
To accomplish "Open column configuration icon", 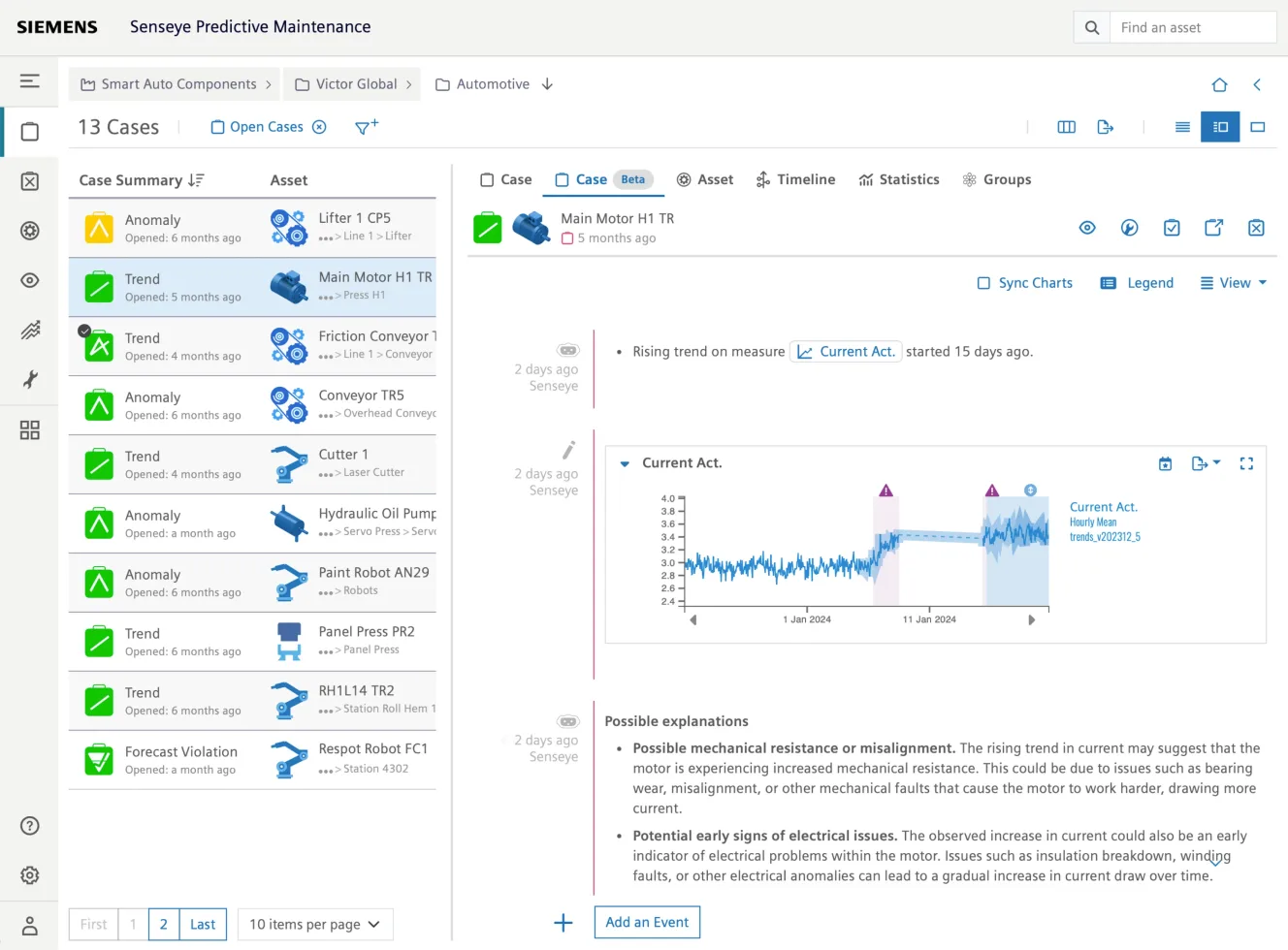I will coord(1066,127).
